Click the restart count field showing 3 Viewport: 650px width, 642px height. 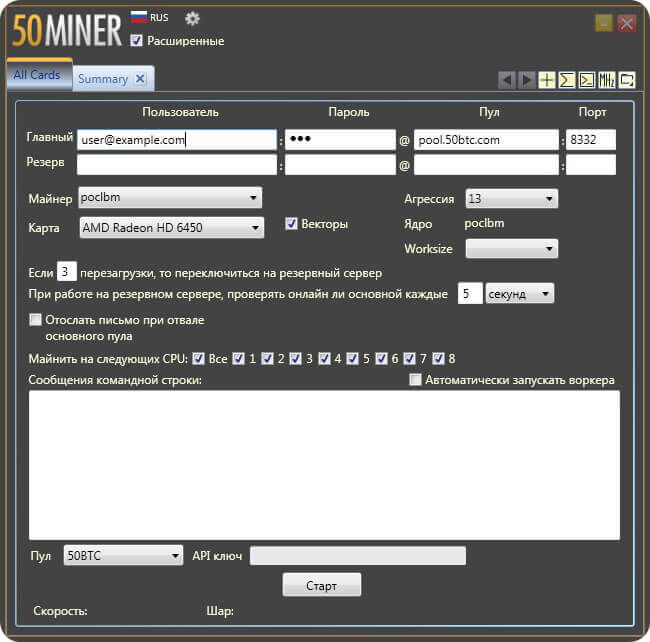[66, 271]
